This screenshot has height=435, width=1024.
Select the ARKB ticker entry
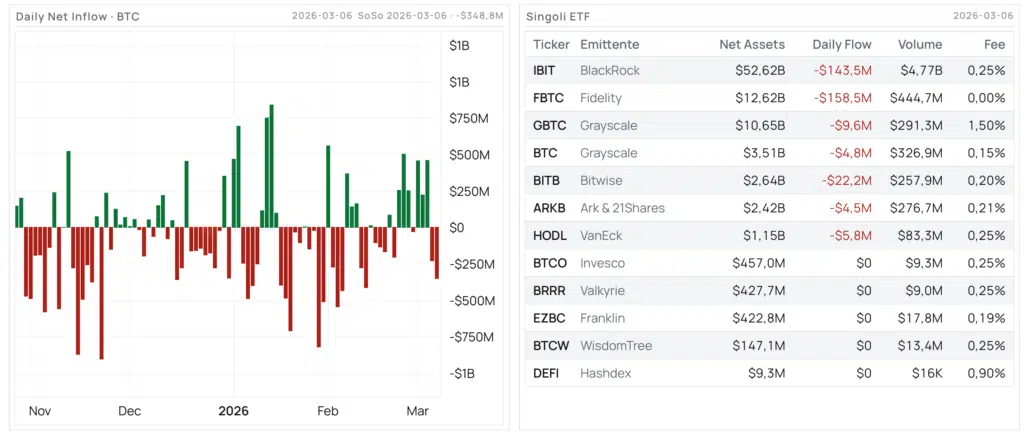(550, 208)
